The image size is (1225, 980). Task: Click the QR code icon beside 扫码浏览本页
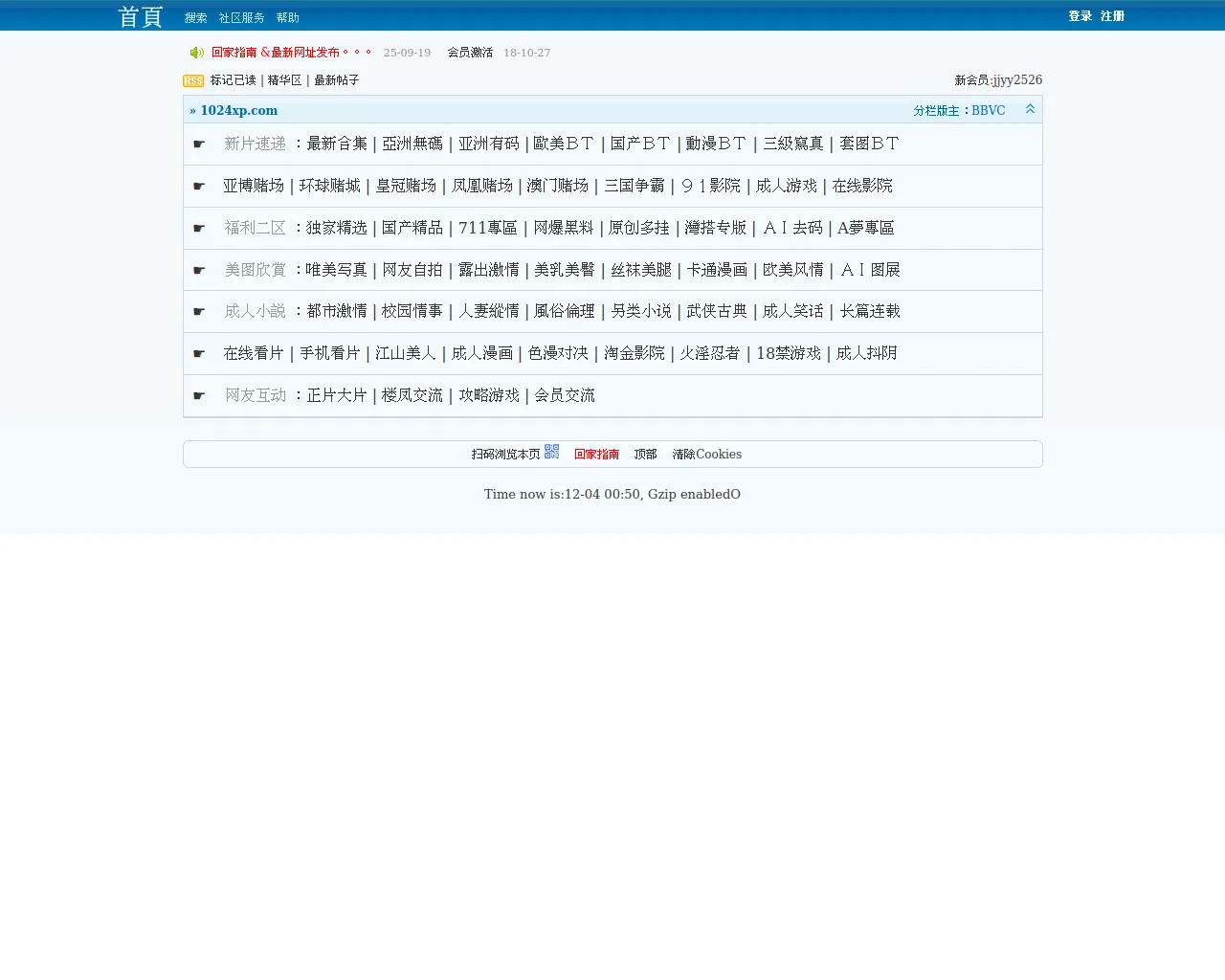(551, 452)
